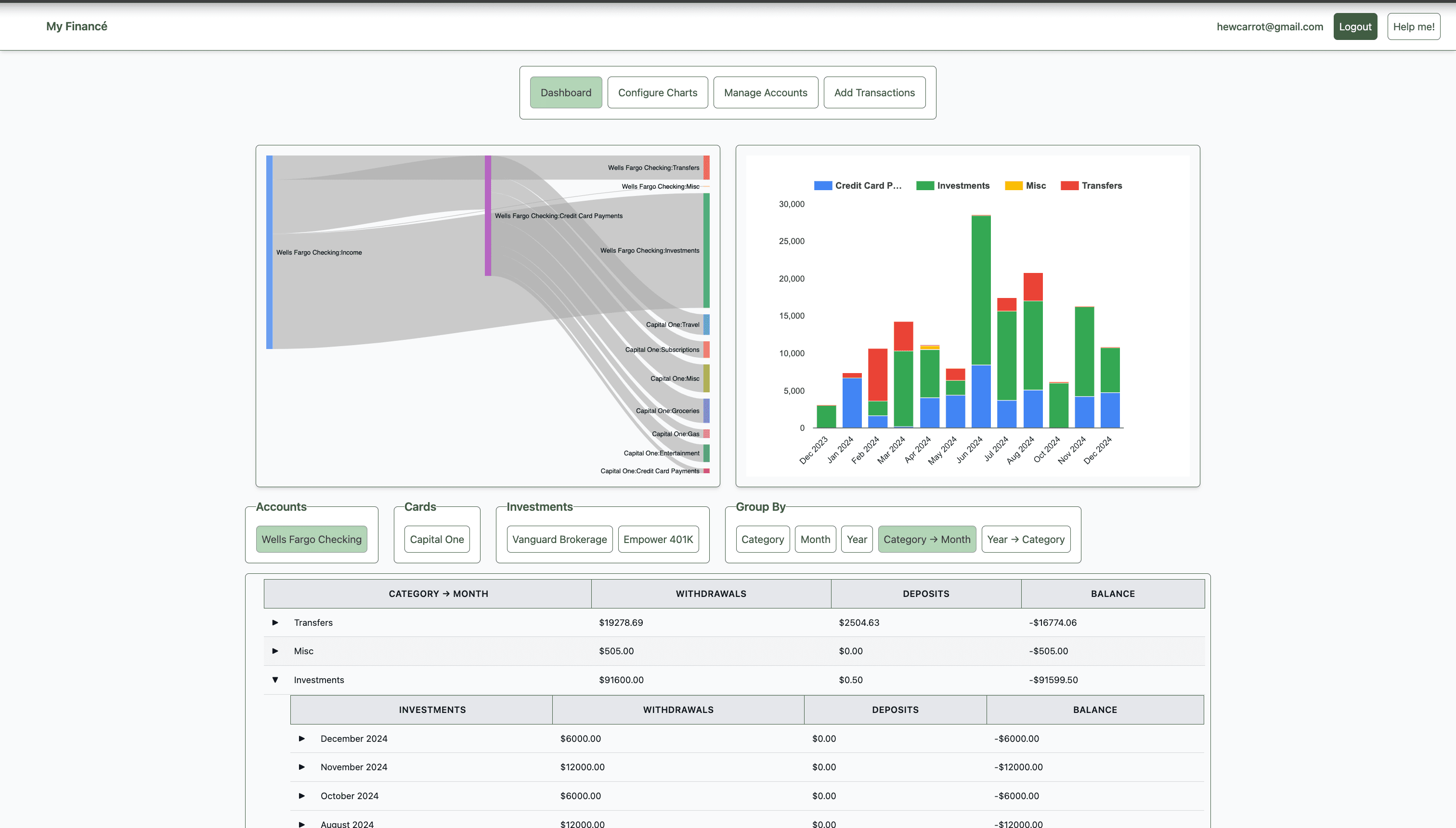Open the Dashboard tab
1456x828 pixels.
(x=566, y=93)
